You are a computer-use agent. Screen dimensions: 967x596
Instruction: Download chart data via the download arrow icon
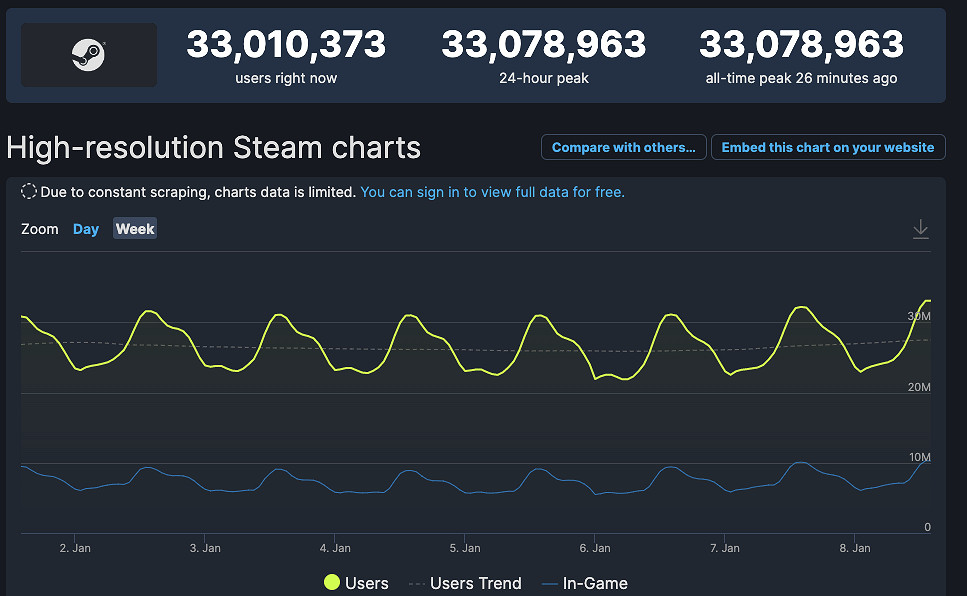coord(920,228)
